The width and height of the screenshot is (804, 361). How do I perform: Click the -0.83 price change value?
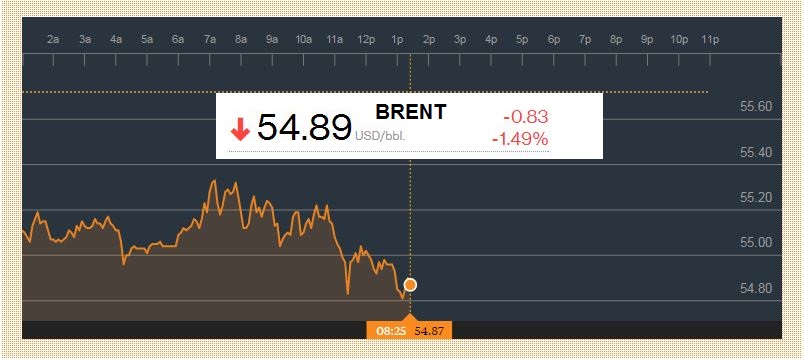click(526, 117)
